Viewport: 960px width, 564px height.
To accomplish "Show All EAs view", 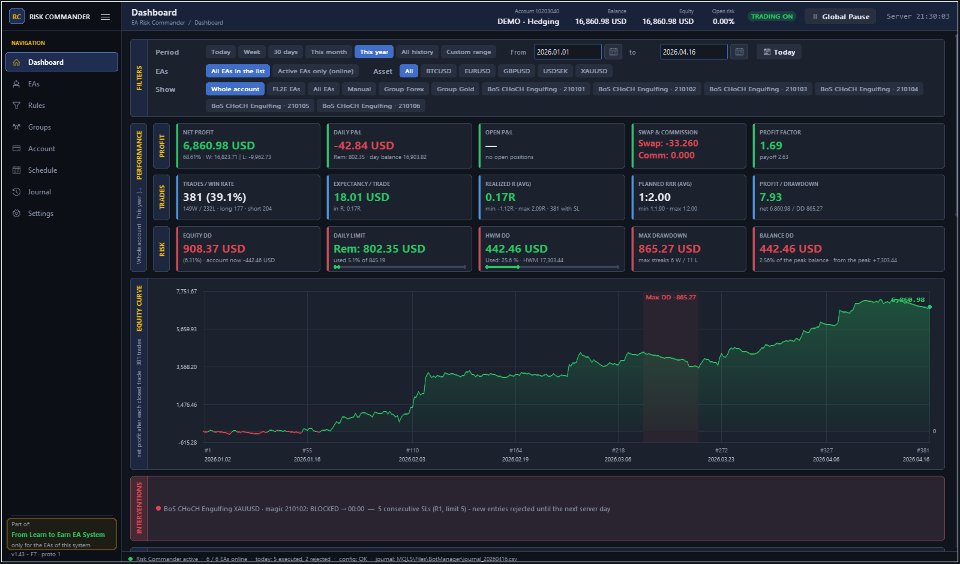I will pyautogui.click(x=323, y=89).
